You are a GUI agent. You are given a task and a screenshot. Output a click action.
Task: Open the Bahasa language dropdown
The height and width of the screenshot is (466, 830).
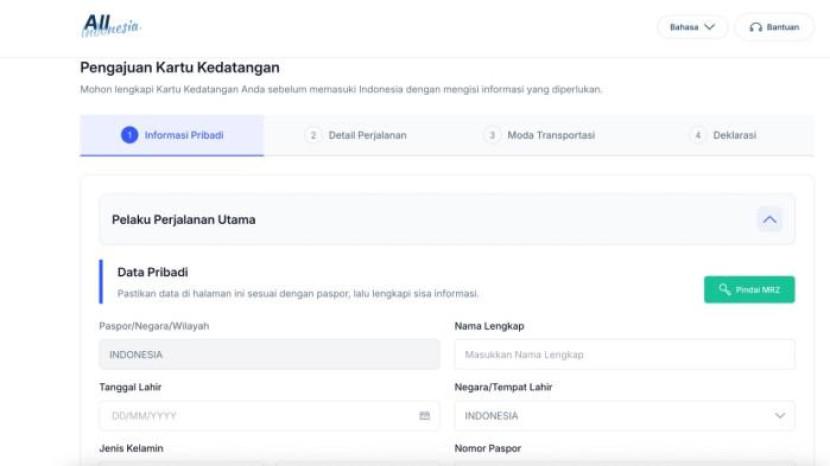692,27
